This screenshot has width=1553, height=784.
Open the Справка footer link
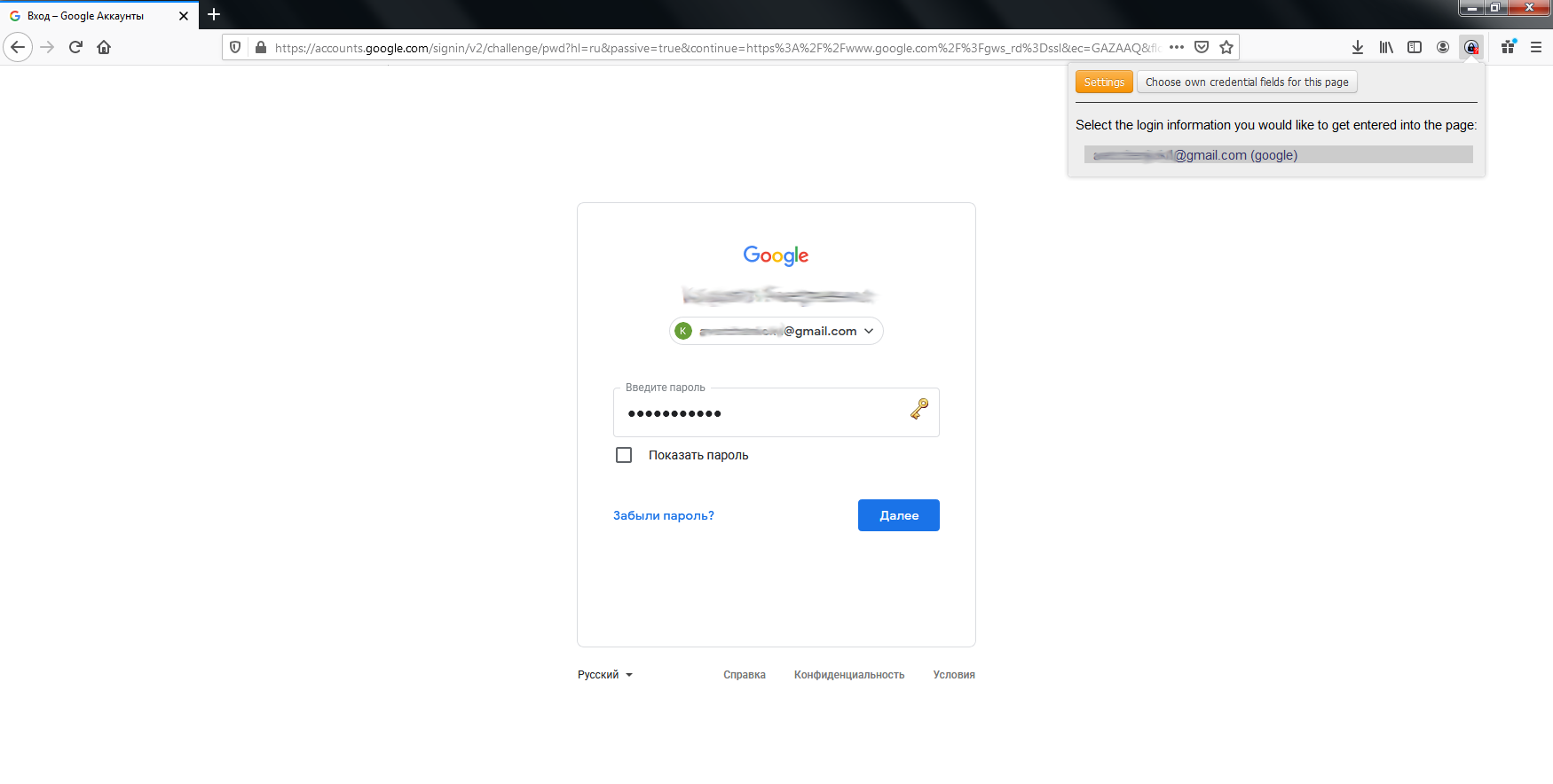745,675
